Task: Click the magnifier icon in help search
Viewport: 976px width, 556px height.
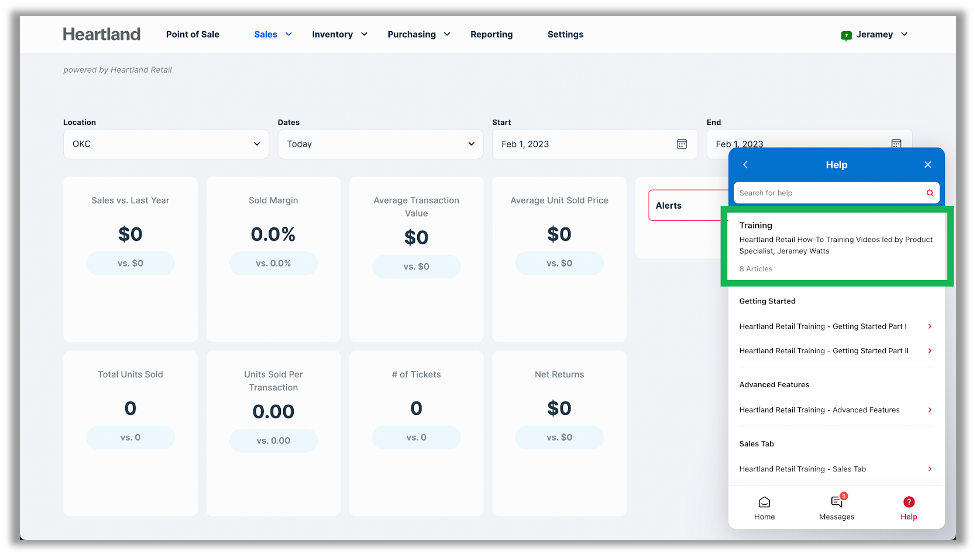Action: [930, 193]
